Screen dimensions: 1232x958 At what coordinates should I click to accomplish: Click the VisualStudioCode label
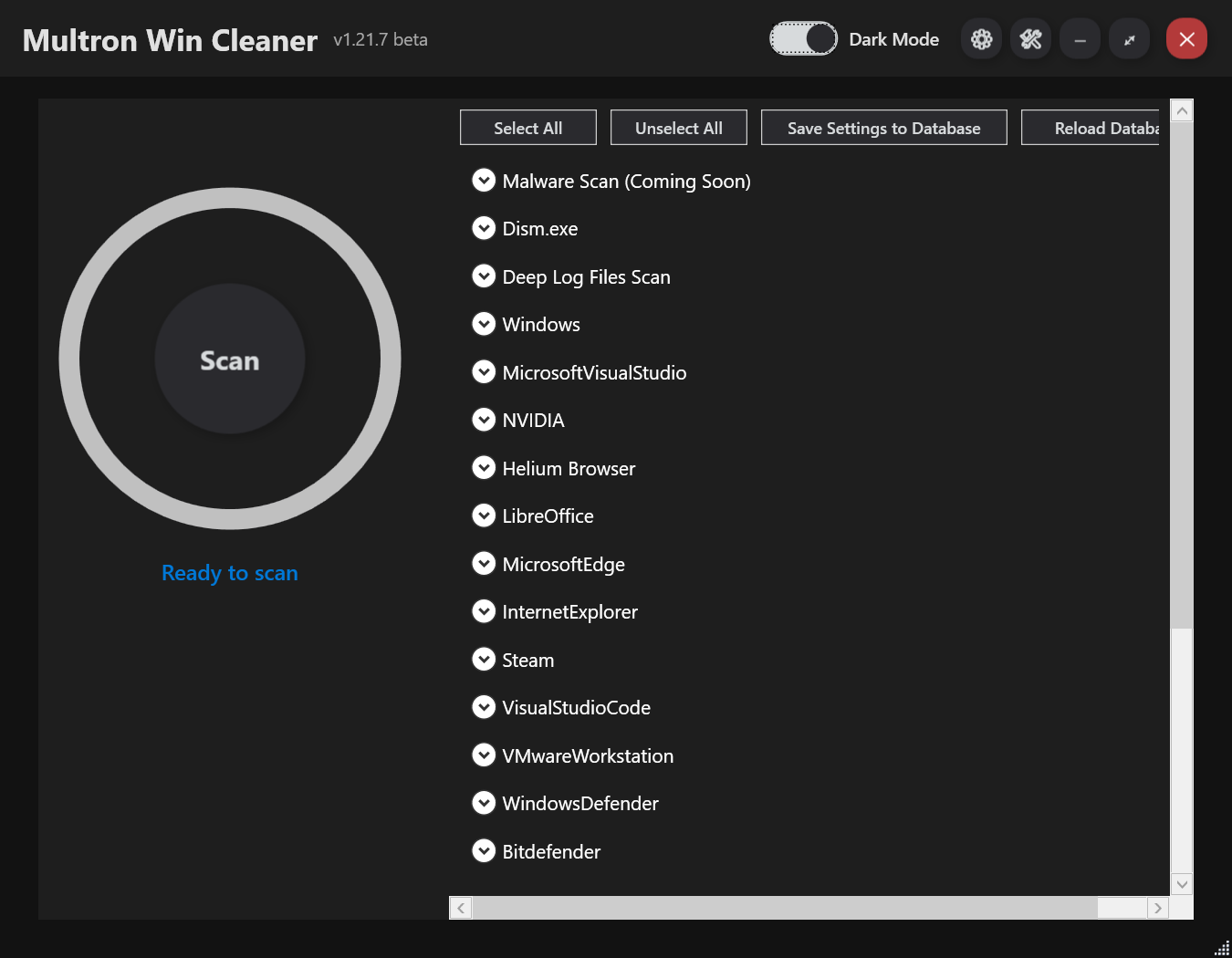tap(577, 708)
